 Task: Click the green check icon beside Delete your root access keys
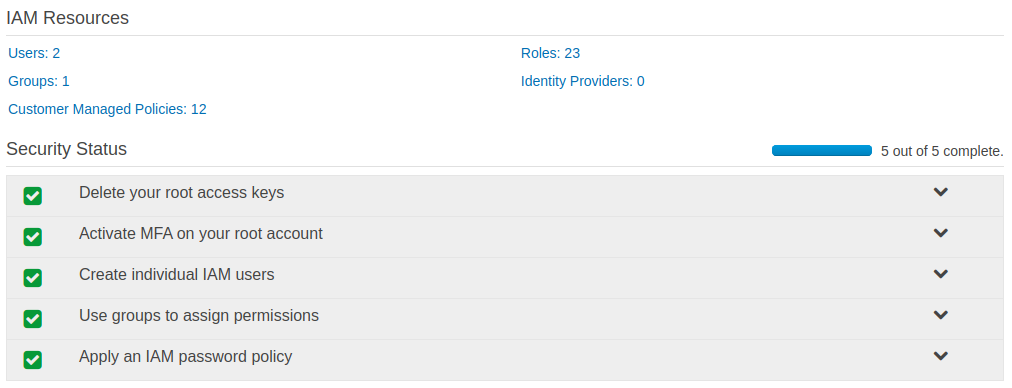pos(33,196)
